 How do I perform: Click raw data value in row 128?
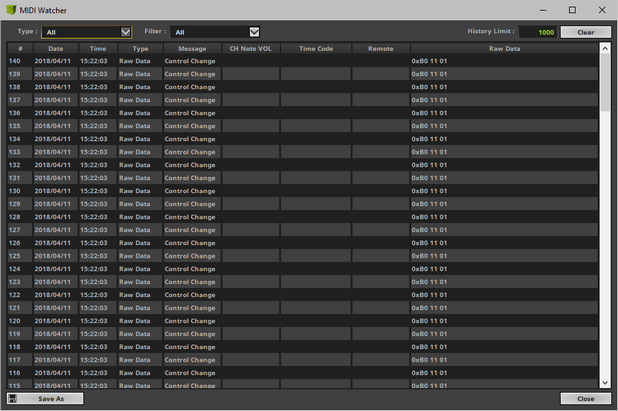pyautogui.click(x=429, y=217)
